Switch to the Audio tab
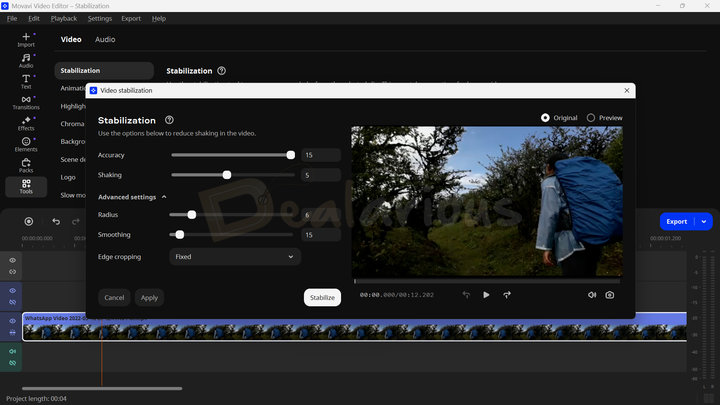 point(105,40)
